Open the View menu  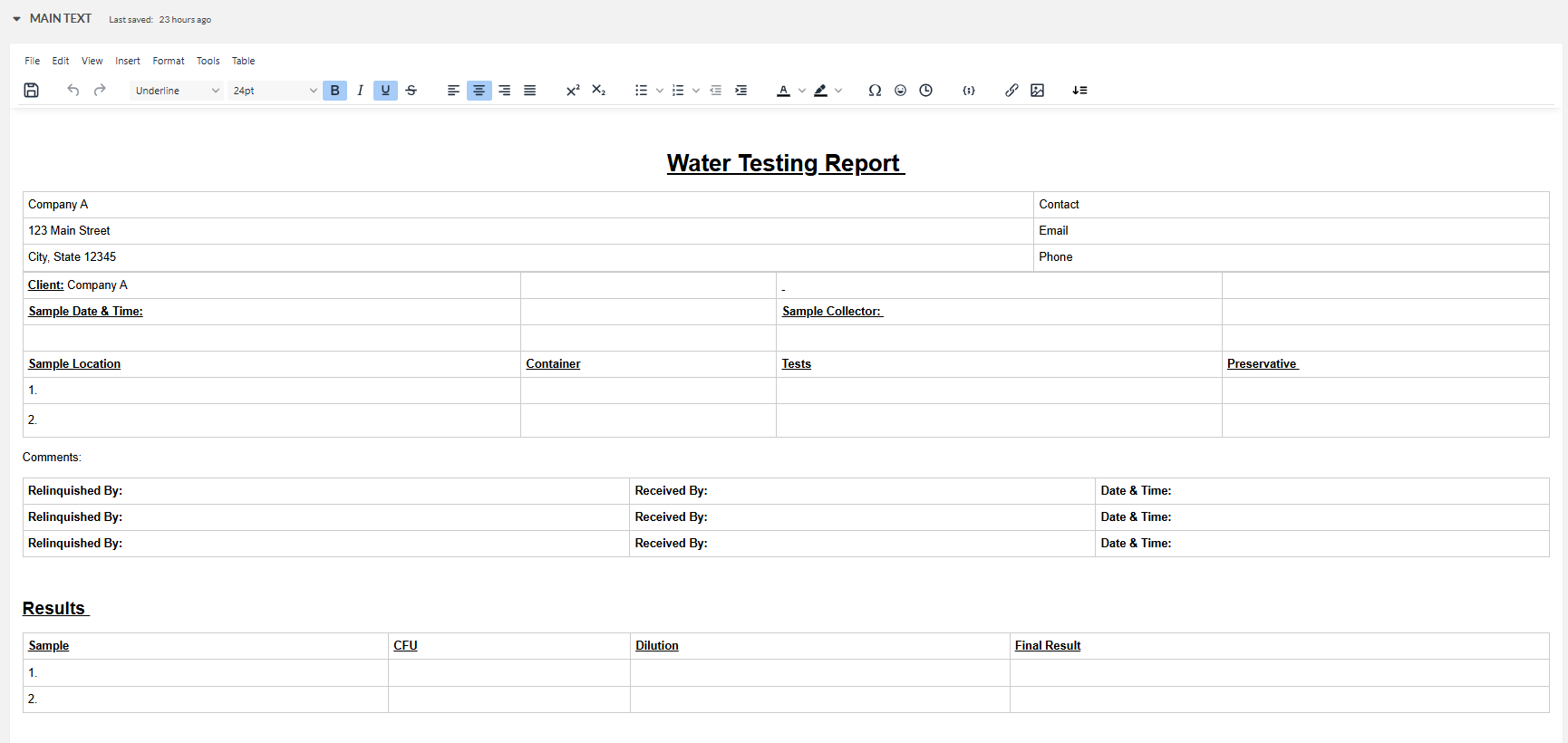pos(92,61)
